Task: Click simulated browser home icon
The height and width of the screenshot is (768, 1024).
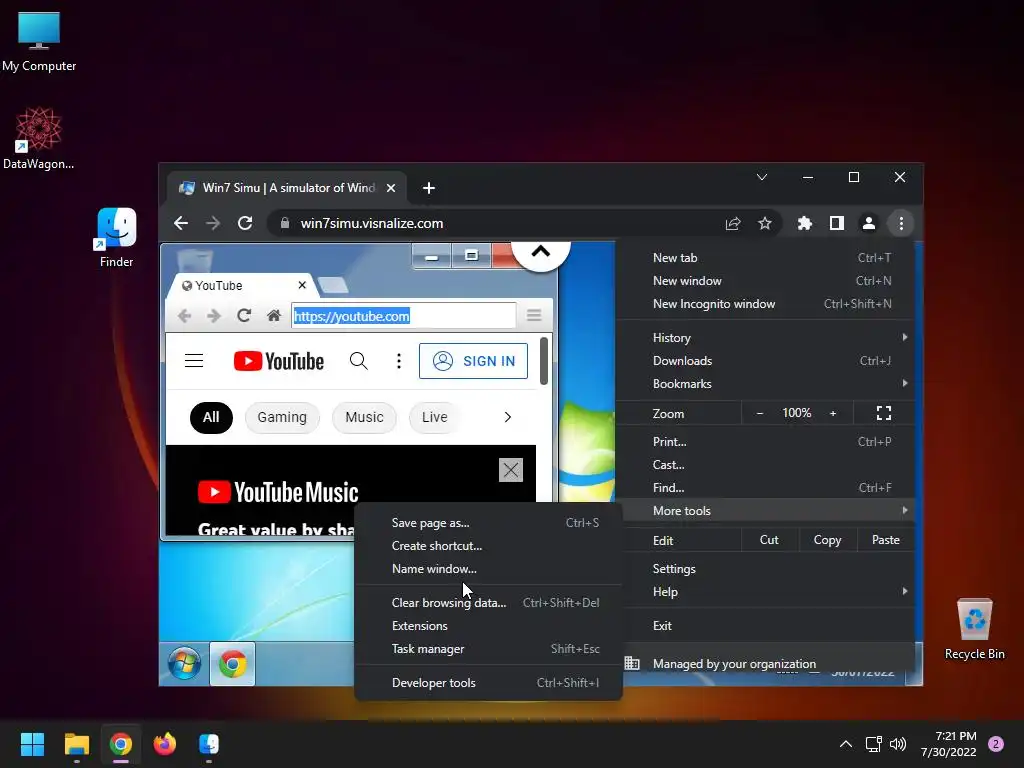Action: 274,316
